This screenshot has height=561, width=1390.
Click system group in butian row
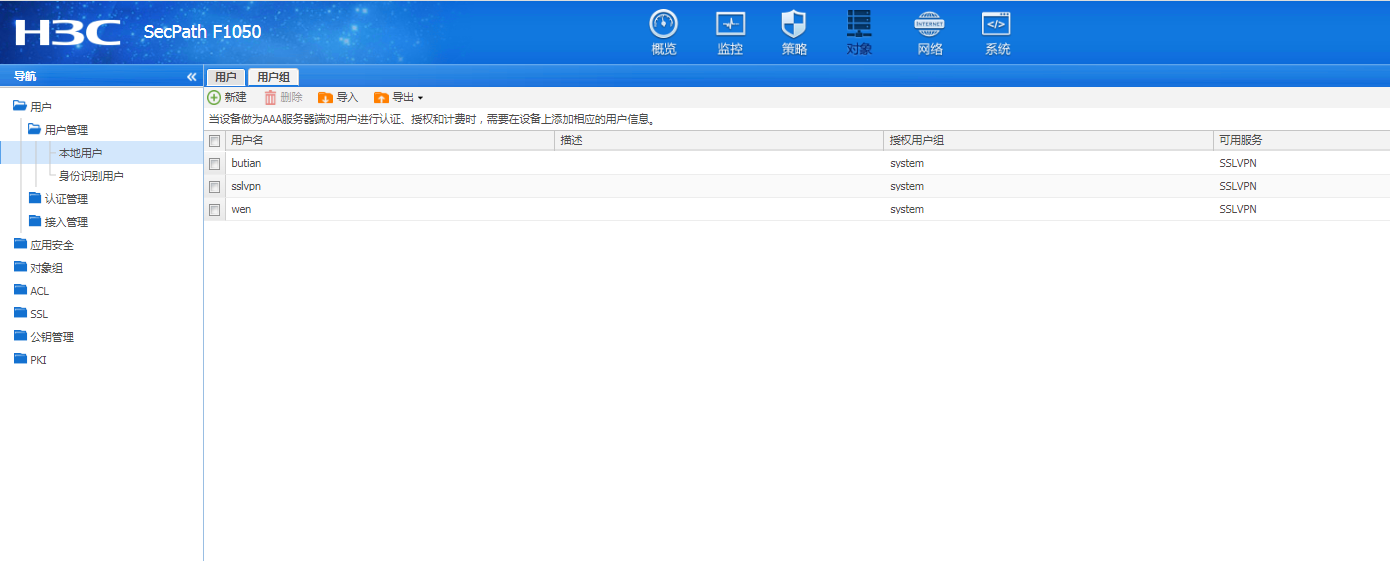(907, 163)
